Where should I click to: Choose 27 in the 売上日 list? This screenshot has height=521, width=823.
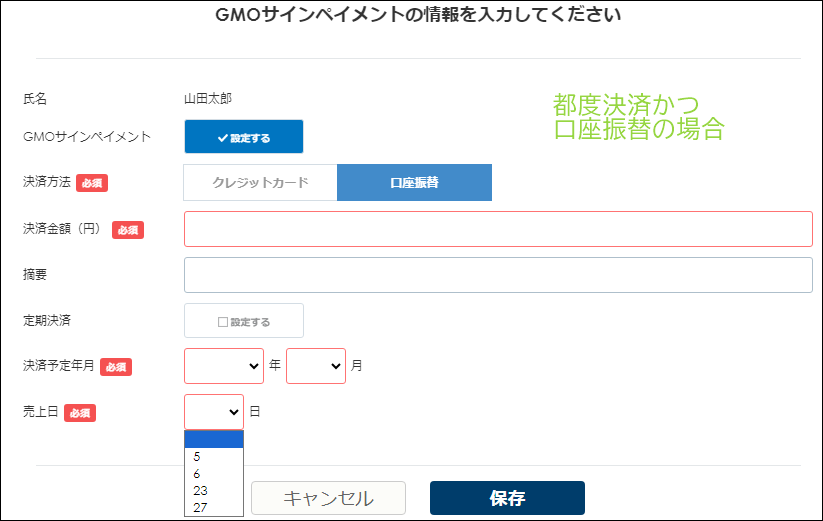[x=214, y=507]
